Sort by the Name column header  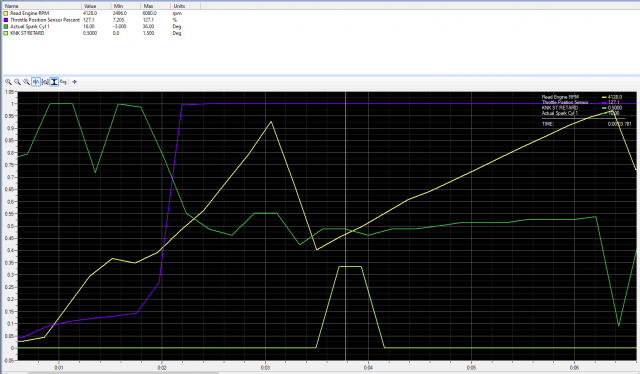42,6
